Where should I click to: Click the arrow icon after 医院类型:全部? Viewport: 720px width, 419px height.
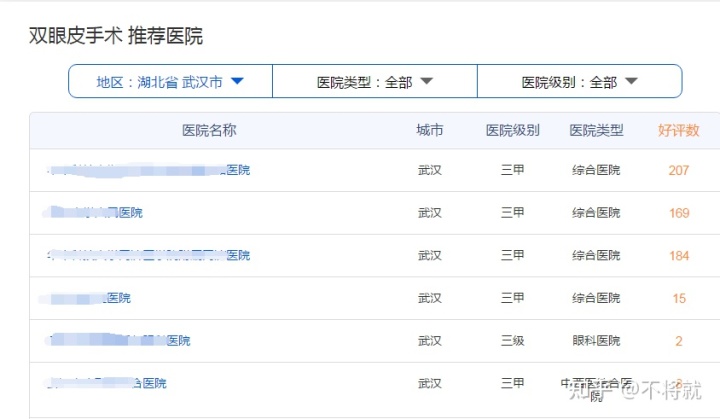coord(426,82)
